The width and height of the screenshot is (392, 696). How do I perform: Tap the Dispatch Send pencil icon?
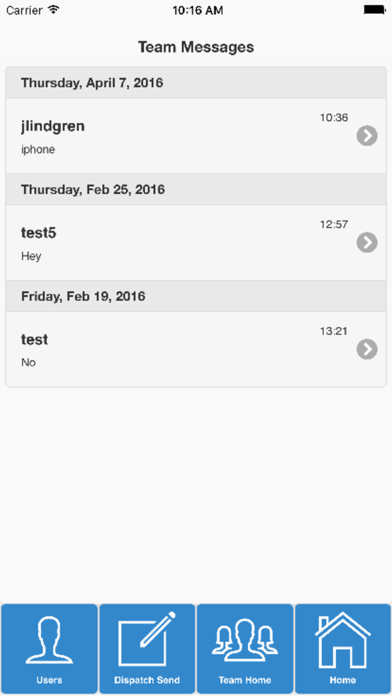147,639
